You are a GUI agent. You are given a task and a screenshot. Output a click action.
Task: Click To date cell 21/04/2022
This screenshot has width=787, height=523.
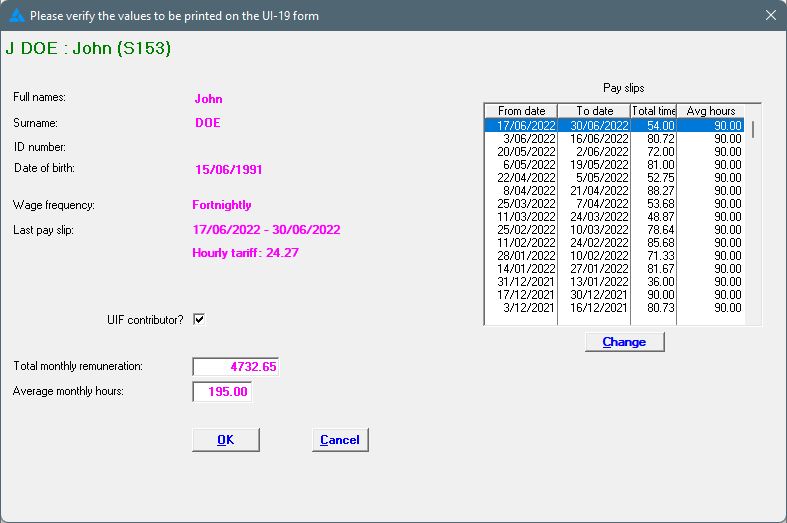599,191
